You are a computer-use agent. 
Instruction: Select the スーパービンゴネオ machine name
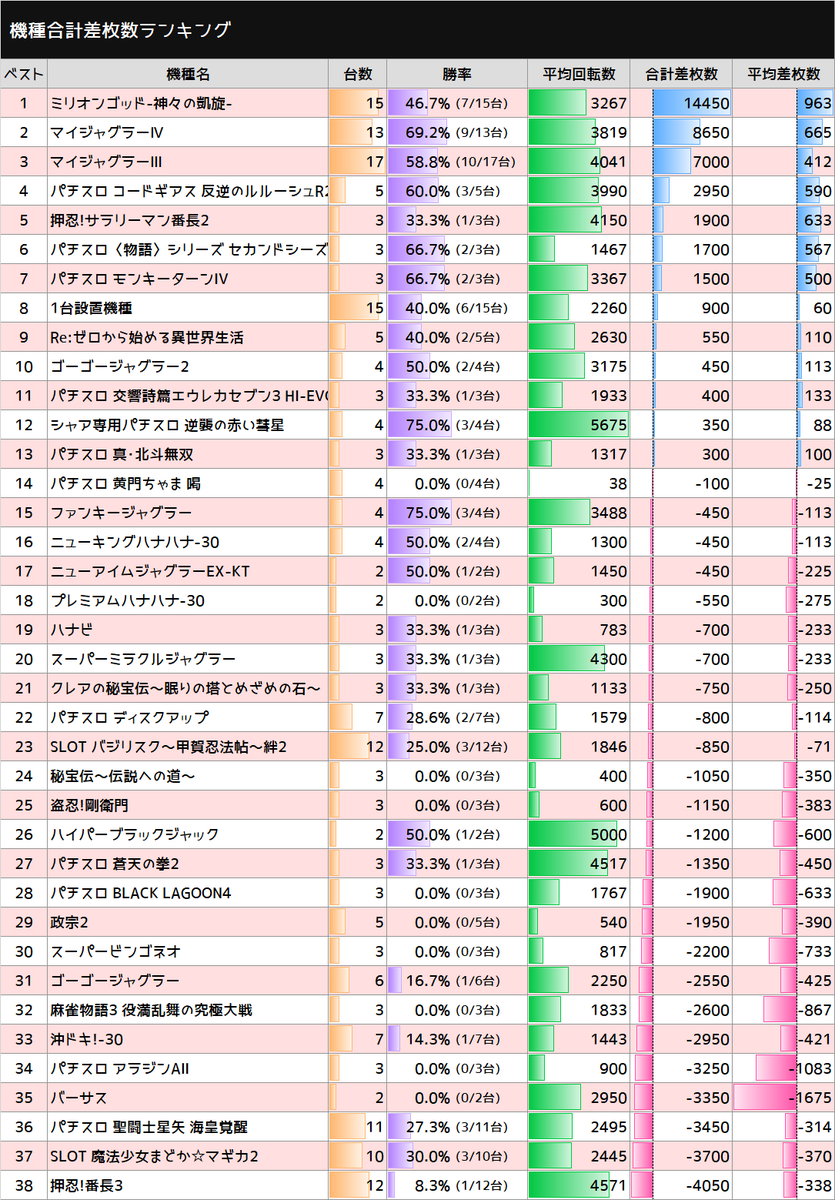(115, 952)
